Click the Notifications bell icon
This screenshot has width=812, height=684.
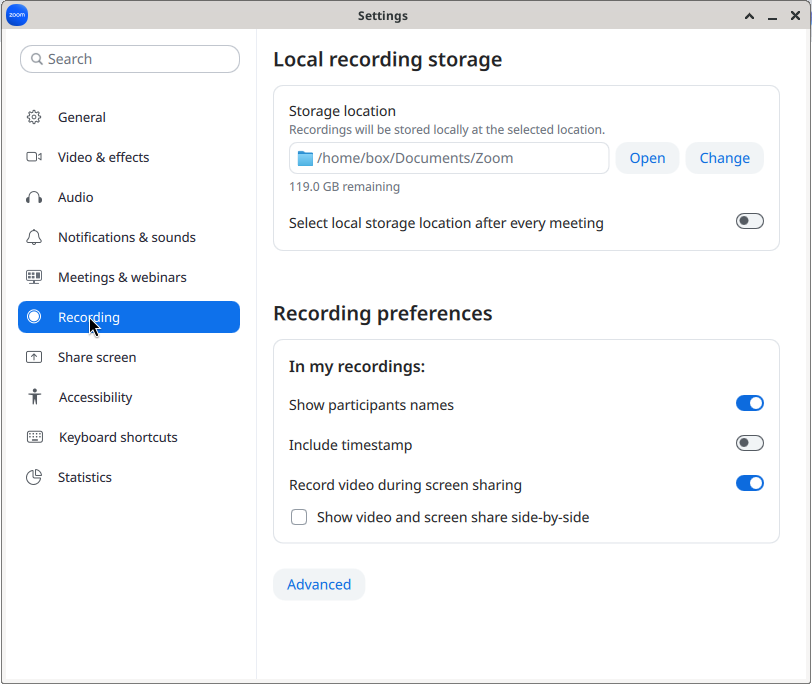click(x=34, y=237)
